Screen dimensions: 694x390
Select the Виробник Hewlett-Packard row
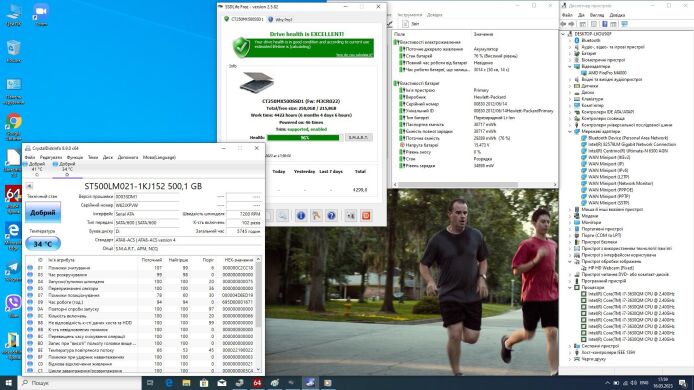476,97
